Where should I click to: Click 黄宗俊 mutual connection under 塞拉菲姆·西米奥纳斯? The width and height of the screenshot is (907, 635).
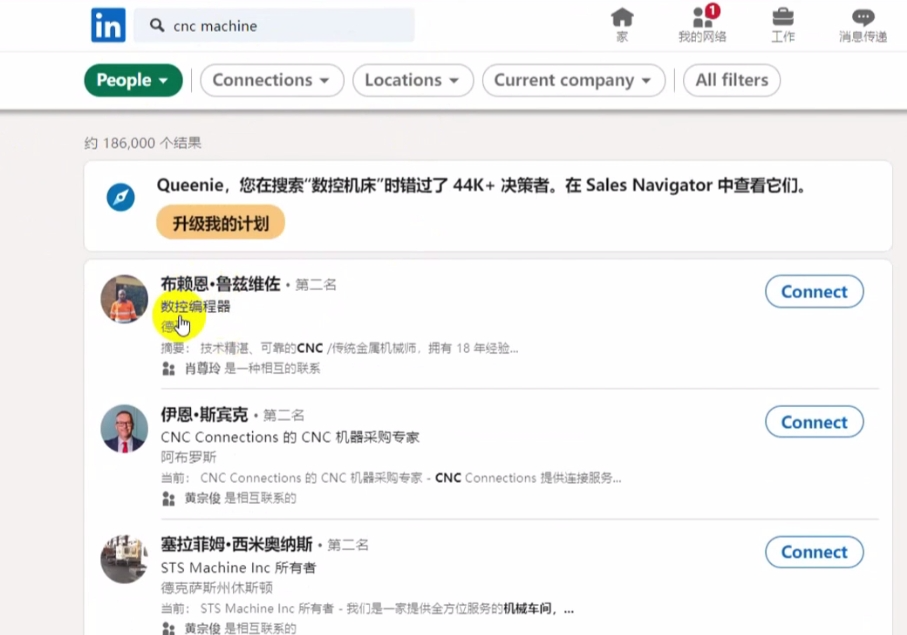240,628
